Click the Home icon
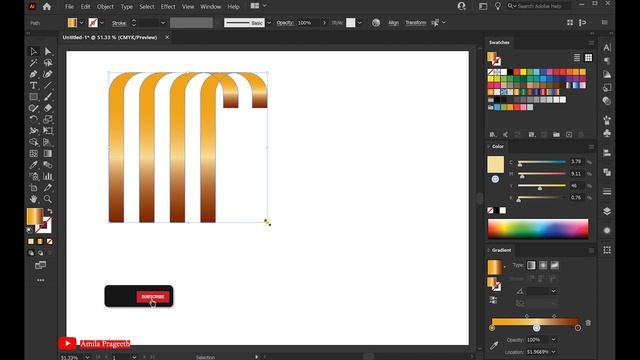The width and height of the screenshot is (640, 360). [x=47, y=7]
